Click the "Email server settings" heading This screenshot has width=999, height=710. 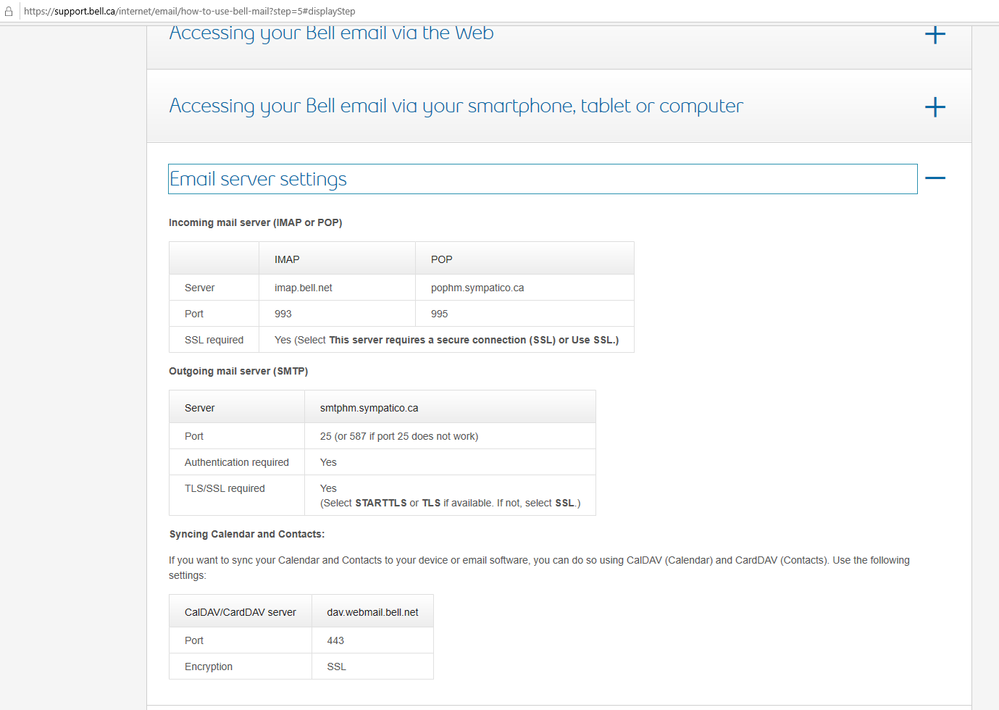[258, 179]
